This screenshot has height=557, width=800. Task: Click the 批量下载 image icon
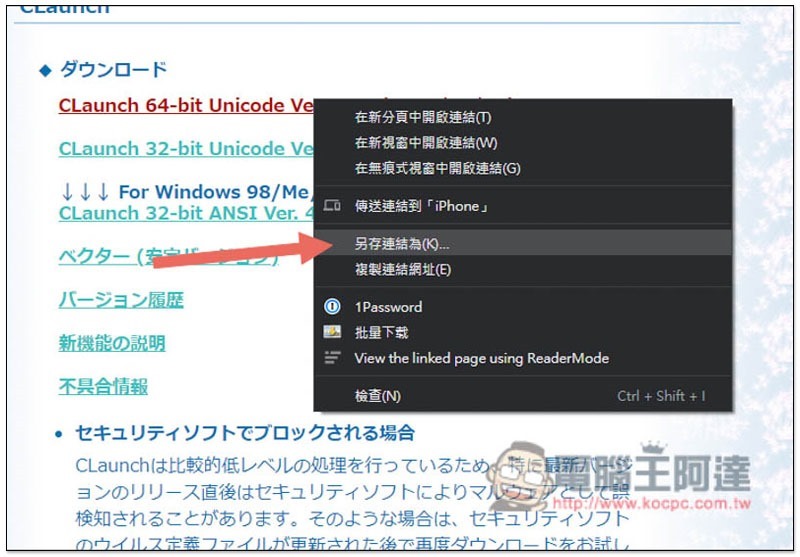pyautogui.click(x=332, y=332)
